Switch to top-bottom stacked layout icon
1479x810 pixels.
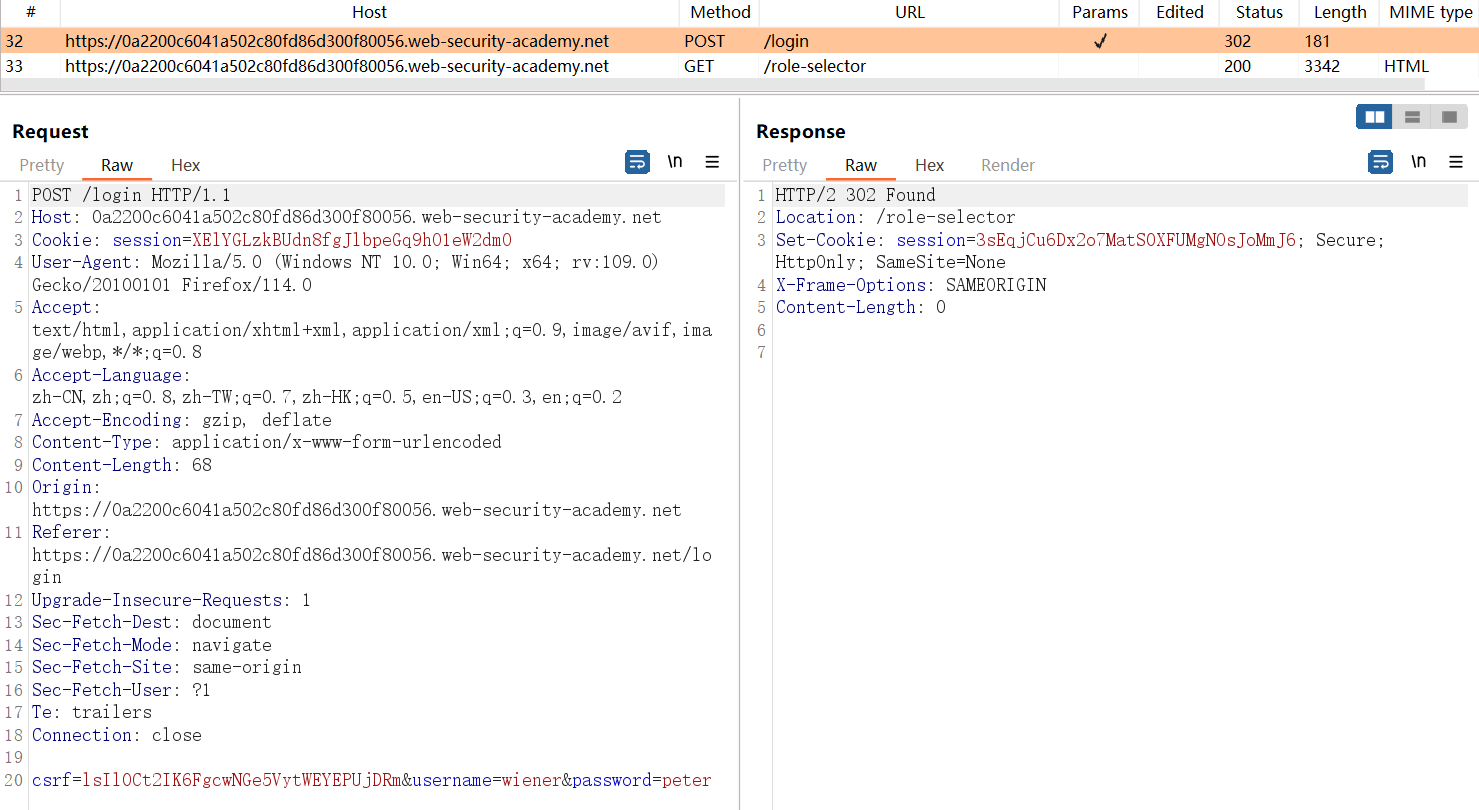pyautogui.click(x=1412, y=117)
